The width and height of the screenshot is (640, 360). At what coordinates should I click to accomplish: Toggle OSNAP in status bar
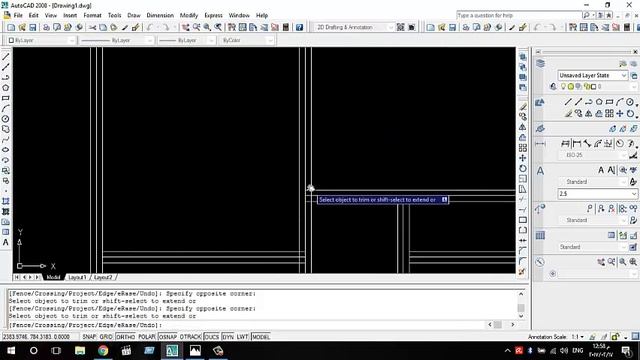tap(168, 337)
